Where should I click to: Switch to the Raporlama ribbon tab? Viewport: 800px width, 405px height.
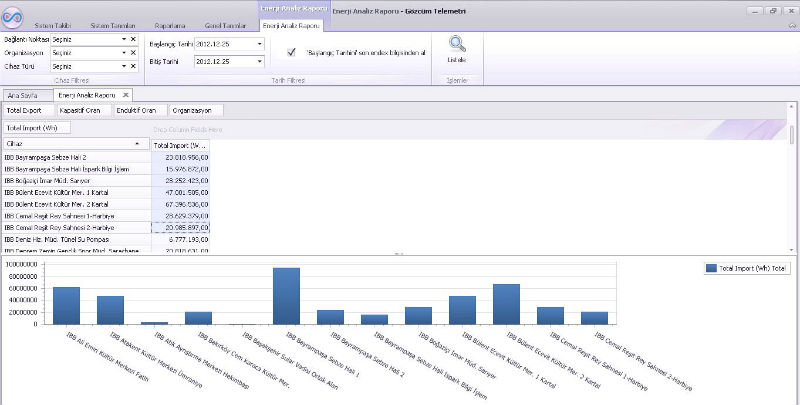click(x=169, y=24)
